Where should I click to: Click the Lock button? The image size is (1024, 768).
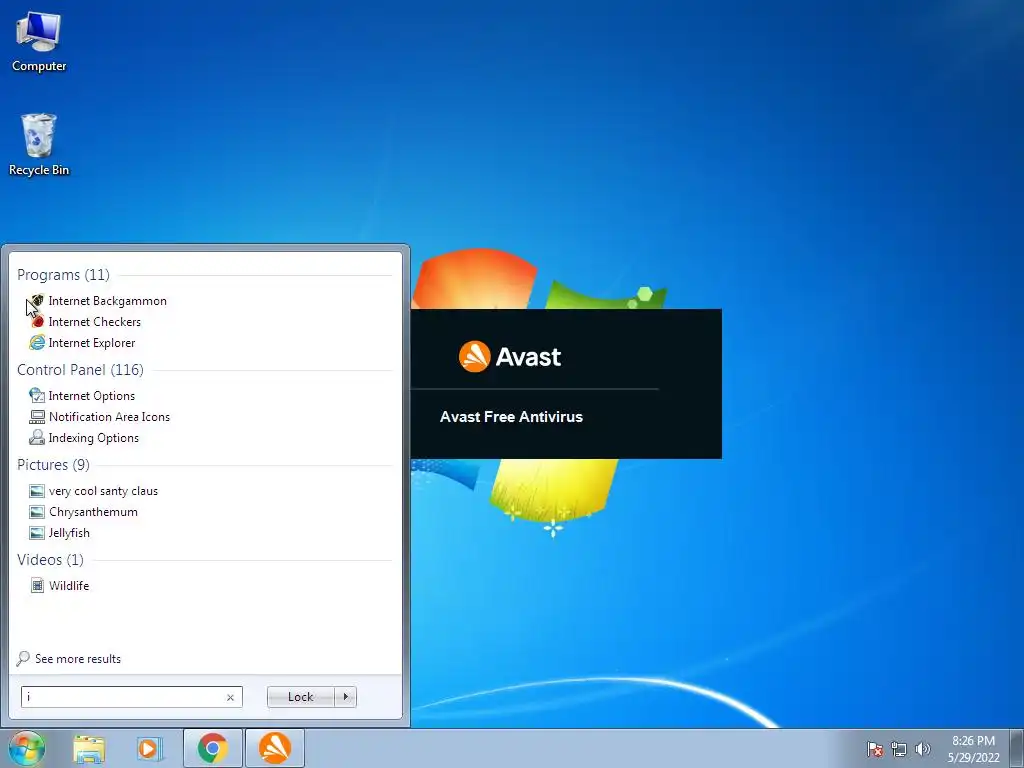pos(300,697)
